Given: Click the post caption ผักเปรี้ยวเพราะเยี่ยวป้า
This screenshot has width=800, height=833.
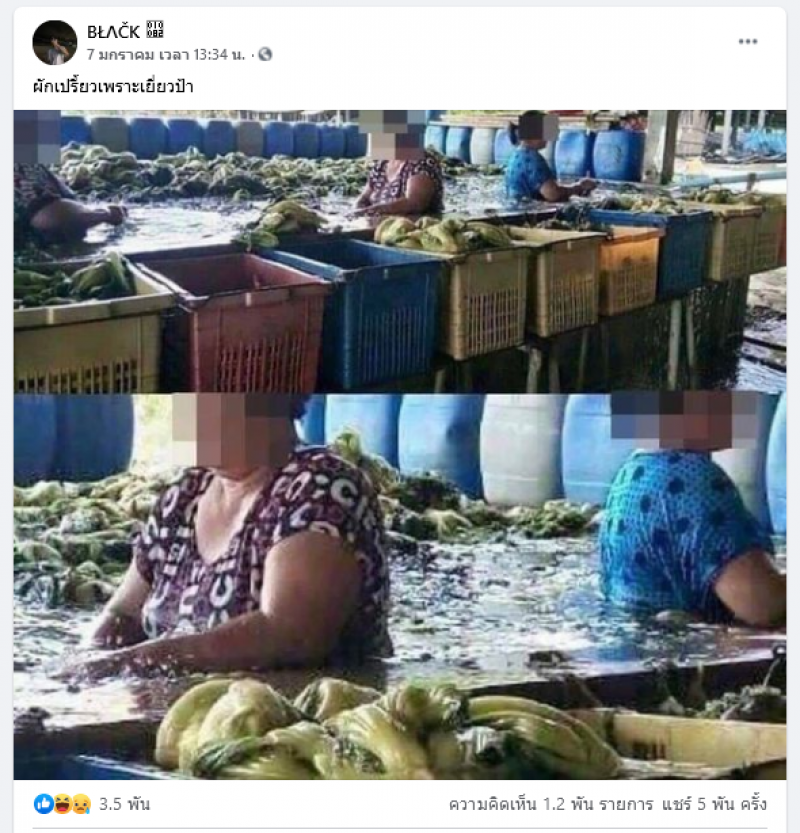Looking at the screenshot, I should 113,86.
